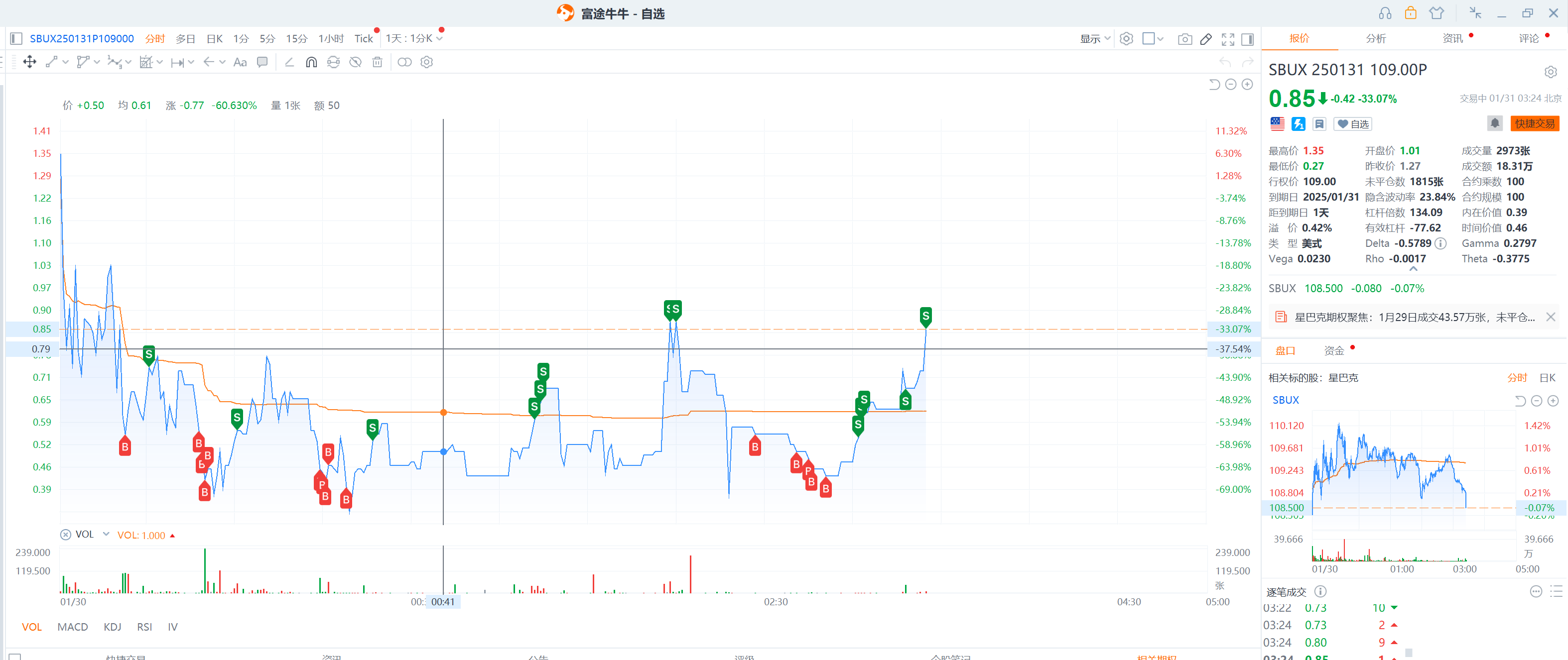Viewport: 1568px width, 660px height.
Task: Activate the Aa text annotation tool
Action: click(240, 62)
